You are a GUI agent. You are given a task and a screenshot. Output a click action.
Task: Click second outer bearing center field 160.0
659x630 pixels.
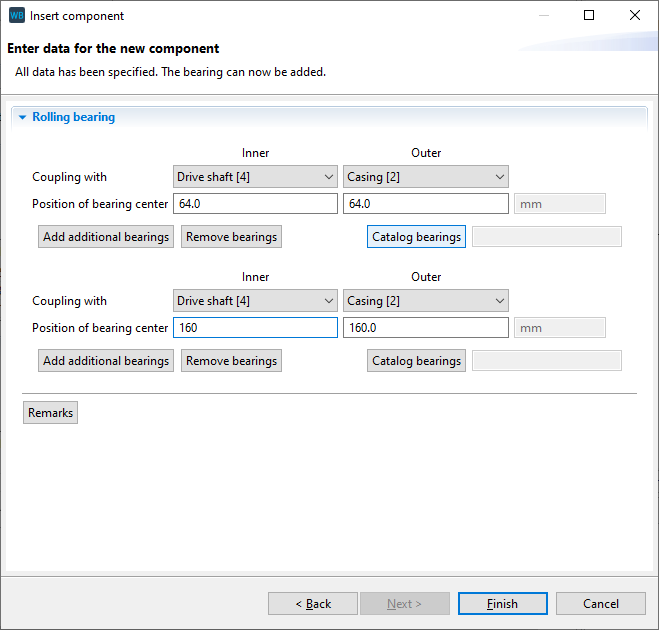[x=425, y=328]
